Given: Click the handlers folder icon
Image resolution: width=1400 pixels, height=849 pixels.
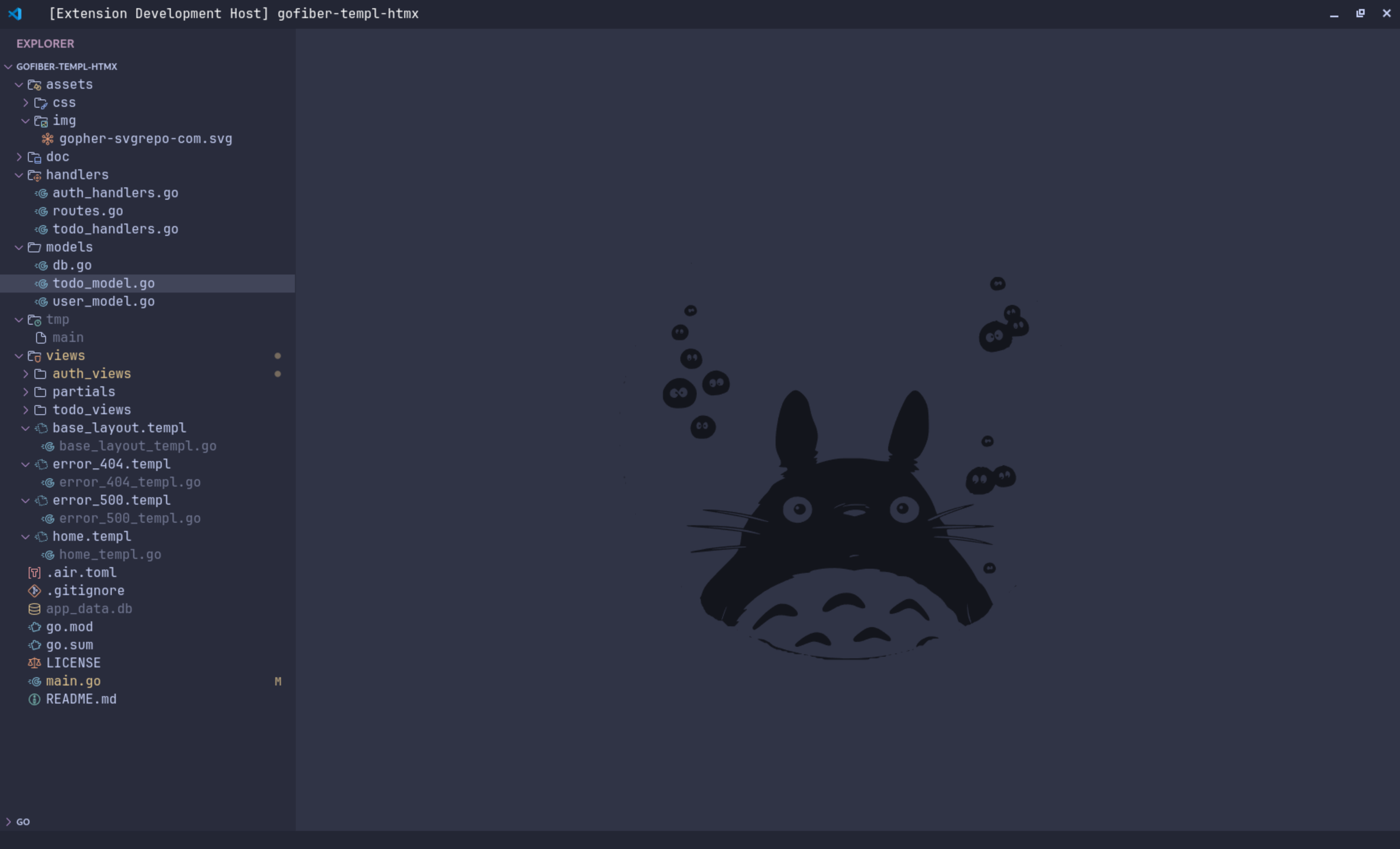Looking at the screenshot, I should (x=35, y=175).
